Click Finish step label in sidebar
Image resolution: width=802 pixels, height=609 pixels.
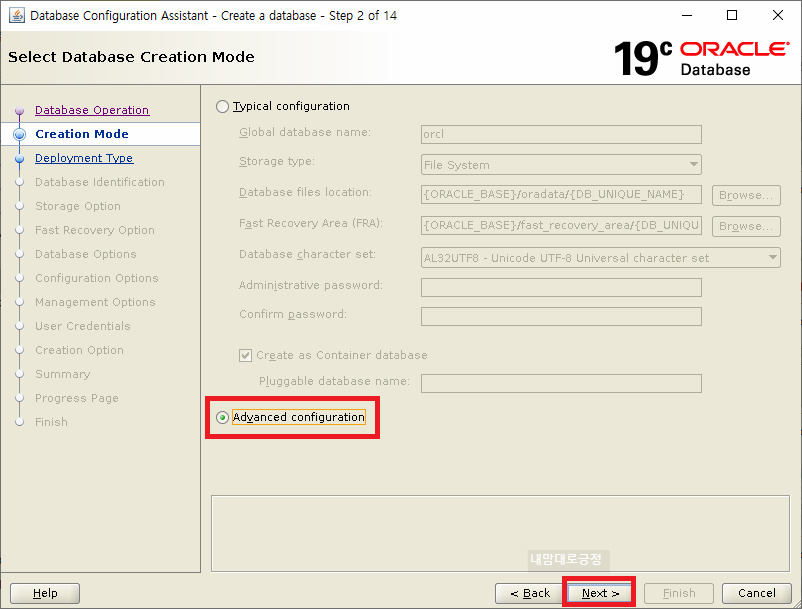[x=51, y=422]
